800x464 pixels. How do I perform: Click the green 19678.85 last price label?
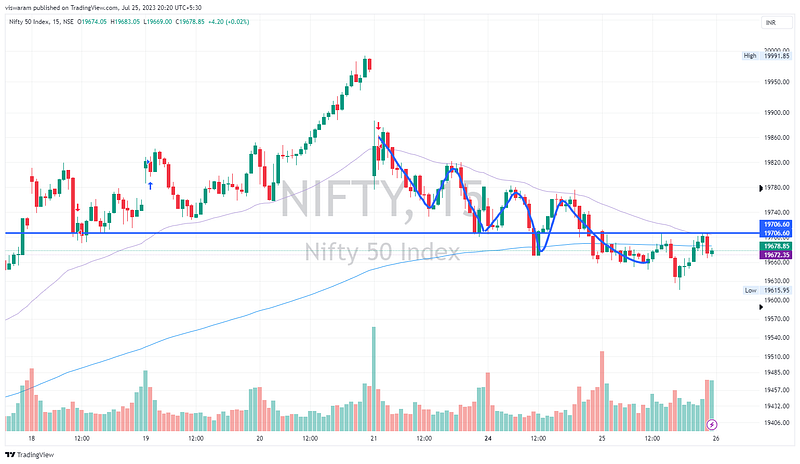pyautogui.click(x=776, y=246)
